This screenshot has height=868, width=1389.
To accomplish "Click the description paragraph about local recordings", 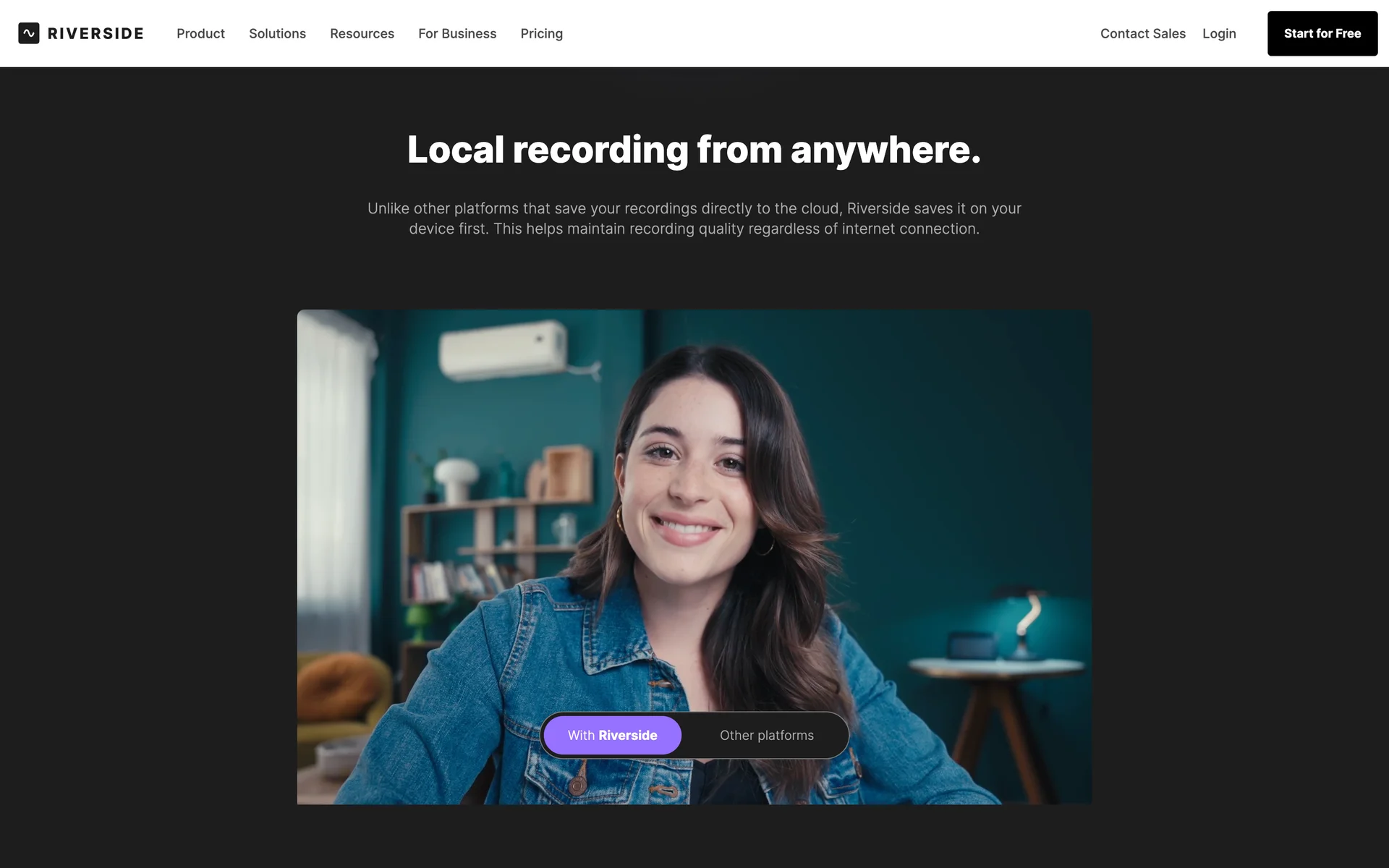I will click(x=694, y=218).
